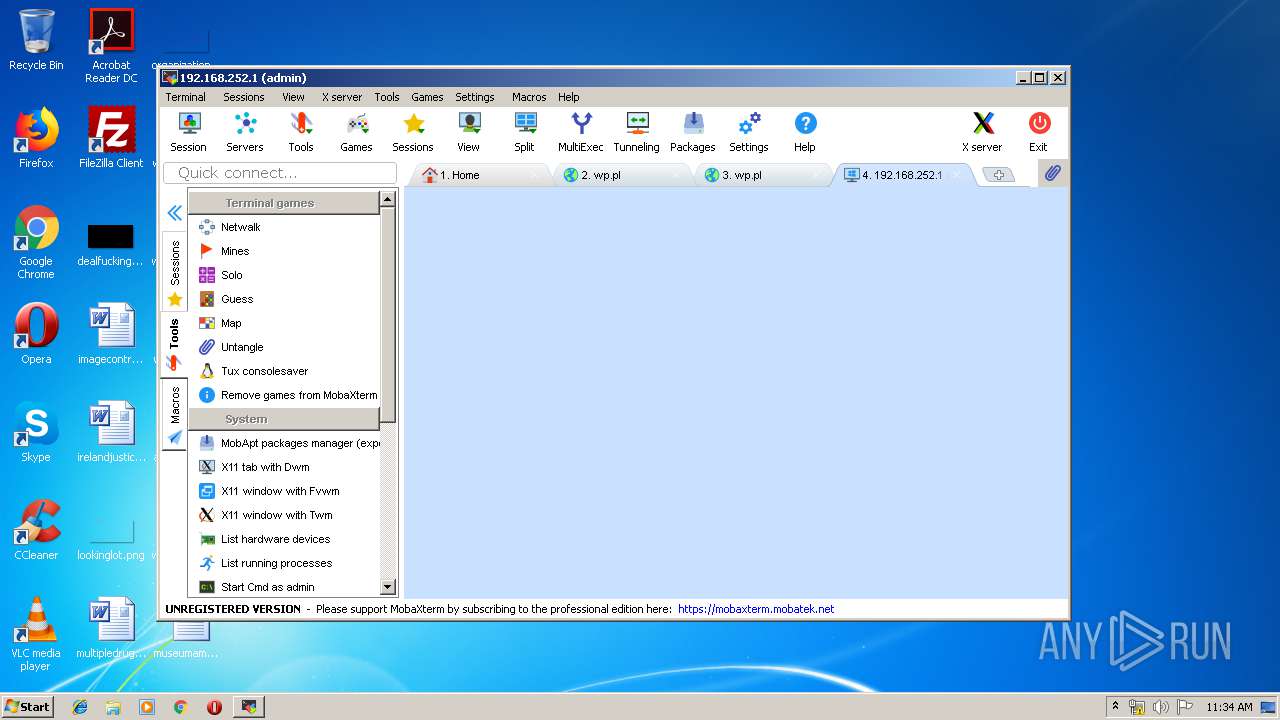Open the Tools toolbar icon

click(301, 132)
